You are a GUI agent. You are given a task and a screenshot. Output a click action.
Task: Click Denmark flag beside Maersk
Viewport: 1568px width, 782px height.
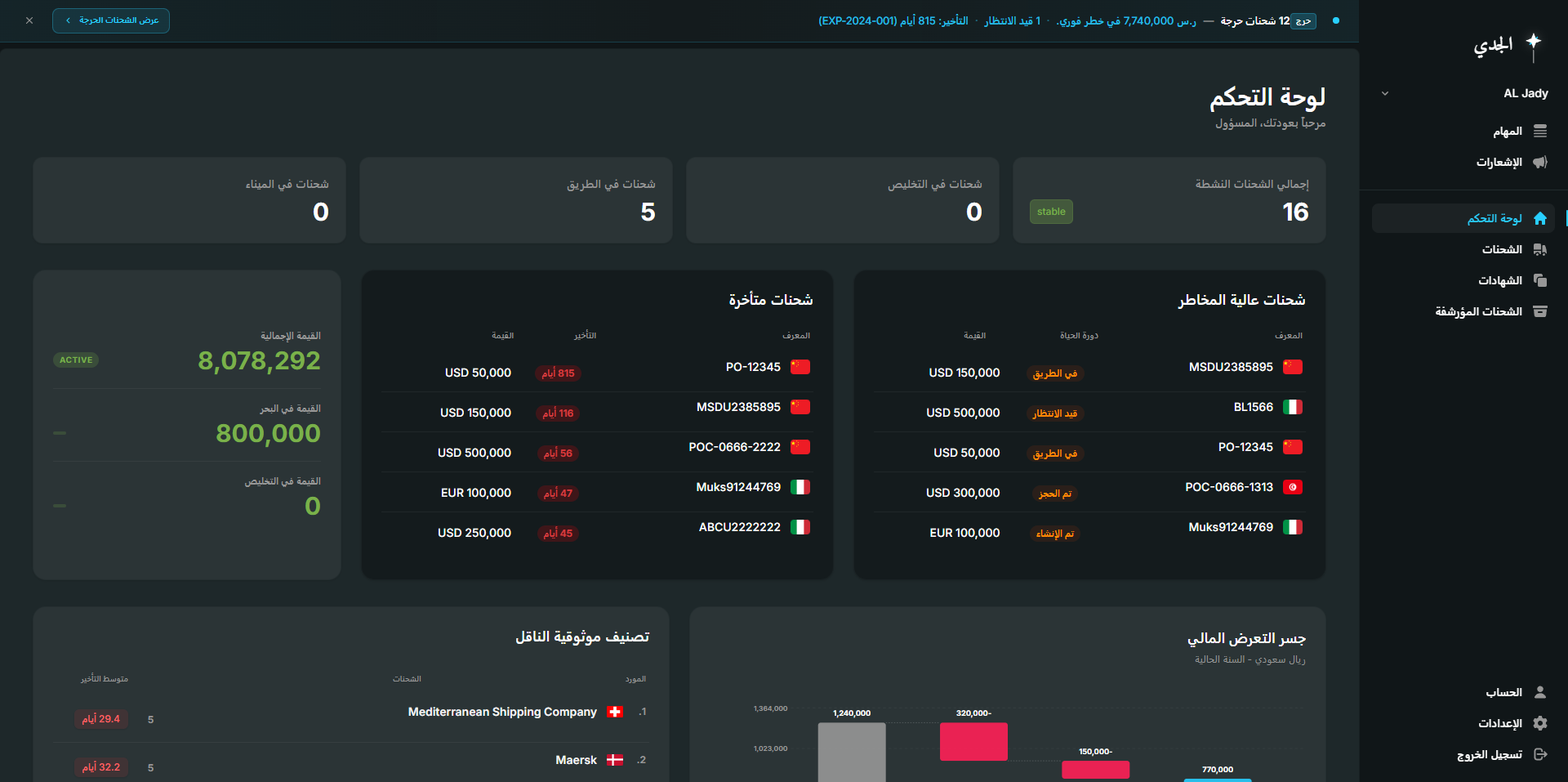(616, 760)
